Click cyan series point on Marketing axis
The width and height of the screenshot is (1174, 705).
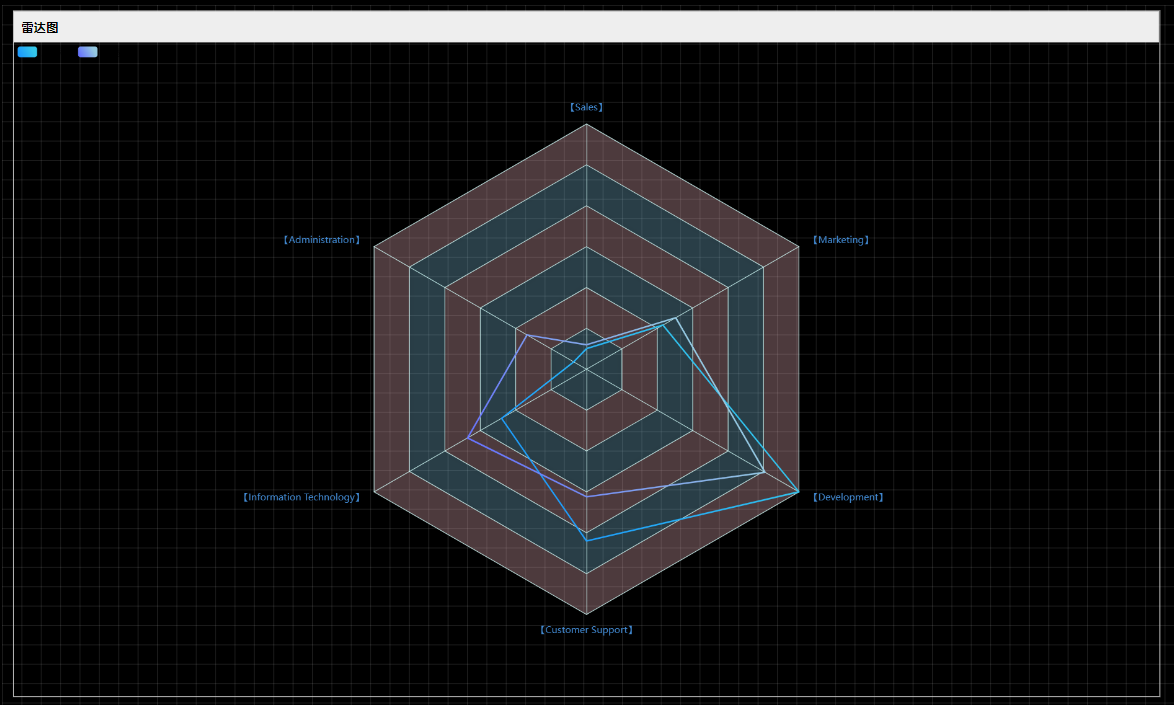[663, 325]
